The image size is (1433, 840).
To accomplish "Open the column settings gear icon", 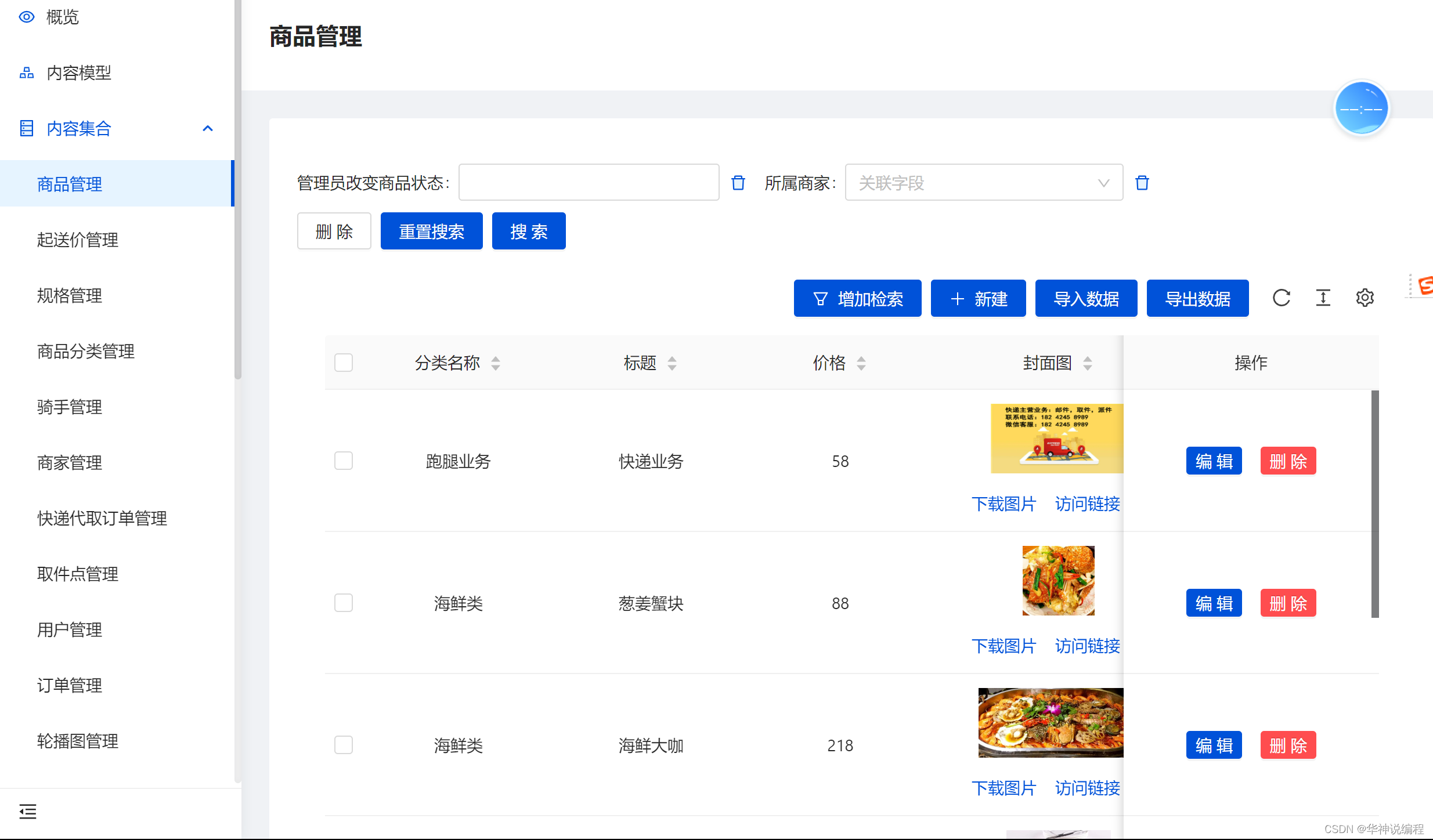I will pyautogui.click(x=1365, y=298).
